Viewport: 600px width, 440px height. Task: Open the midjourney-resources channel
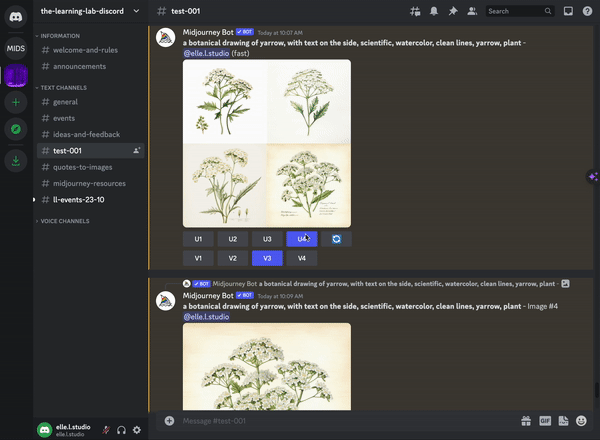pos(90,183)
